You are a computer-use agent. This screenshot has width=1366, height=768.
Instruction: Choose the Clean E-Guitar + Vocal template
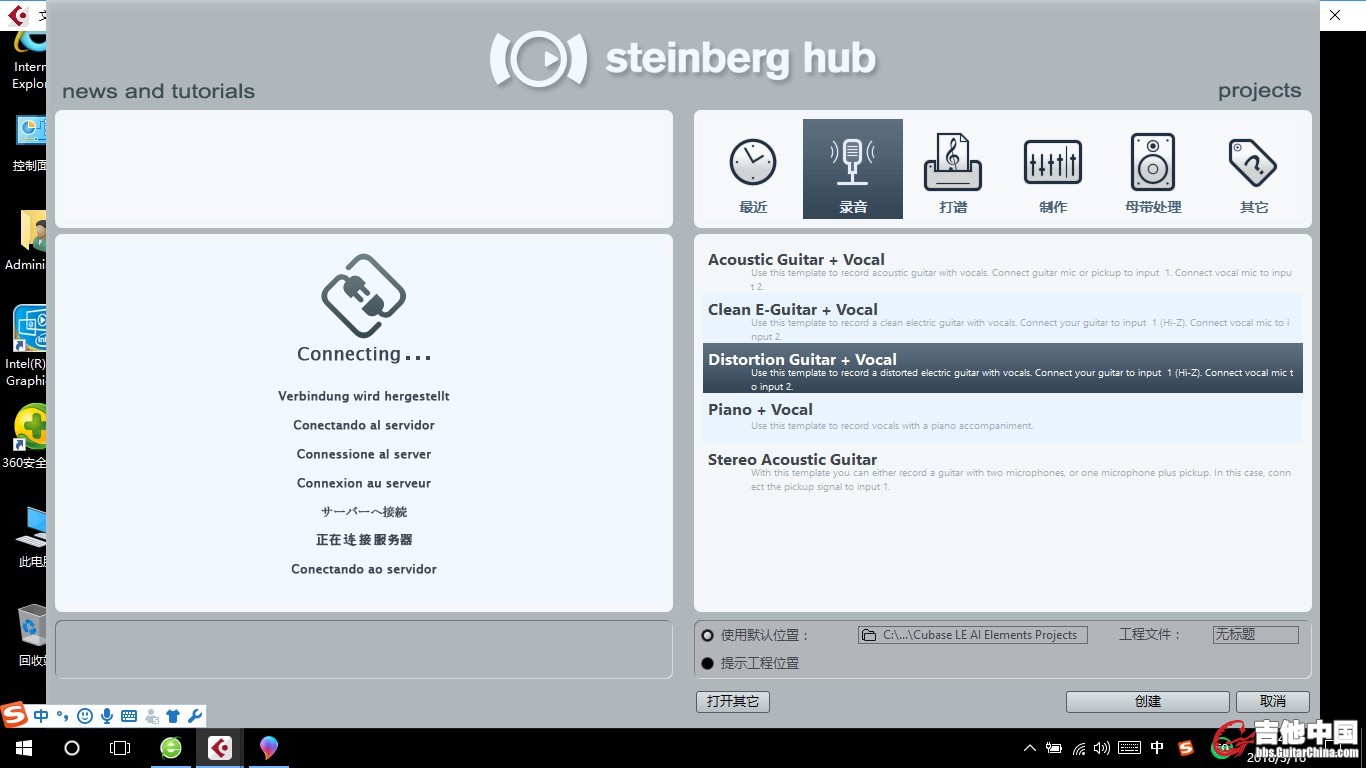click(1003, 318)
